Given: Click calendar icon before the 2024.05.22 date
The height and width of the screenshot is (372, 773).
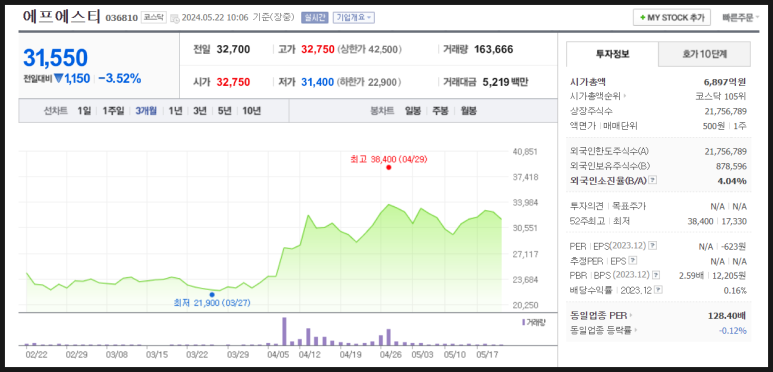Looking at the screenshot, I should pos(175,18).
